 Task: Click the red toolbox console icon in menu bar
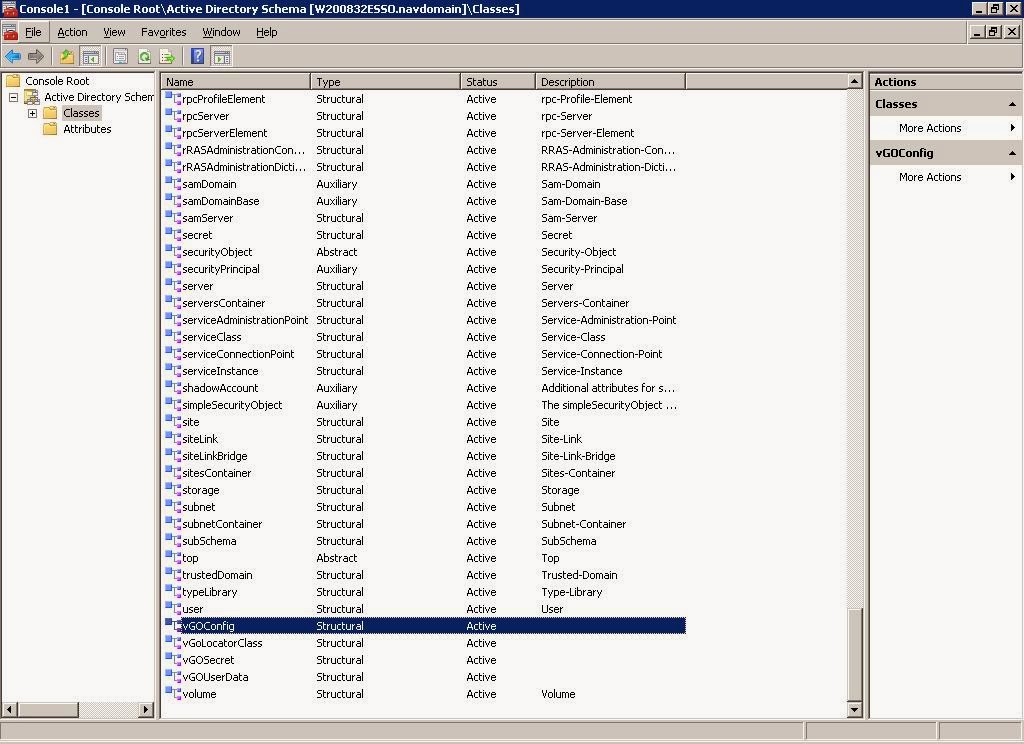10,32
